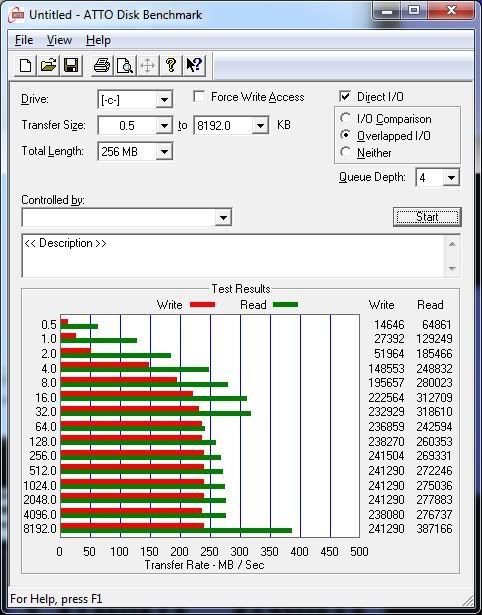Click read value 64861
Viewport: 482px width, 615px height.
[x=437, y=325]
